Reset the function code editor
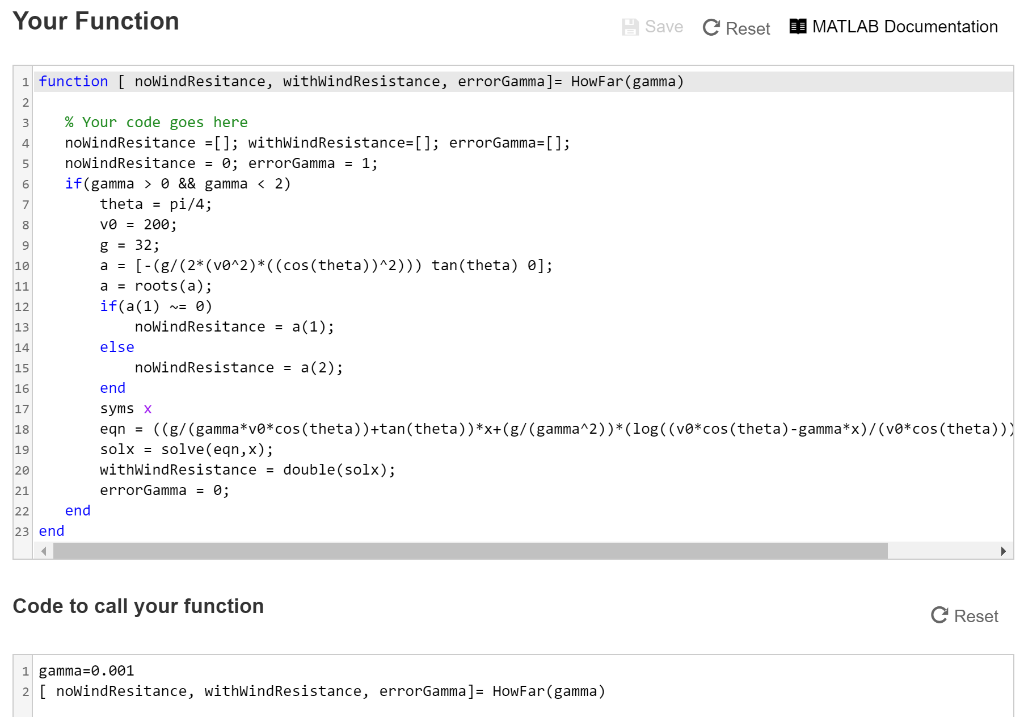 coord(736,26)
